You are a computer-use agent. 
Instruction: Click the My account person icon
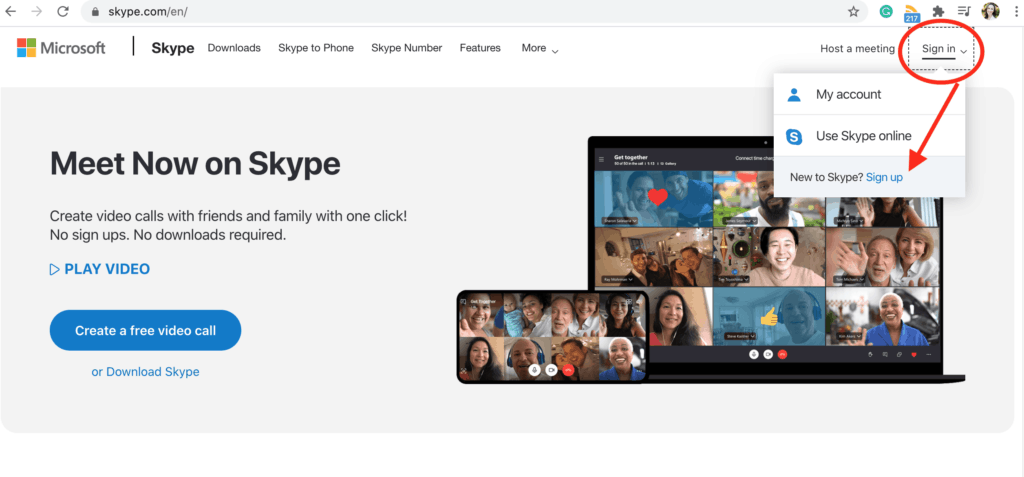[x=794, y=95]
